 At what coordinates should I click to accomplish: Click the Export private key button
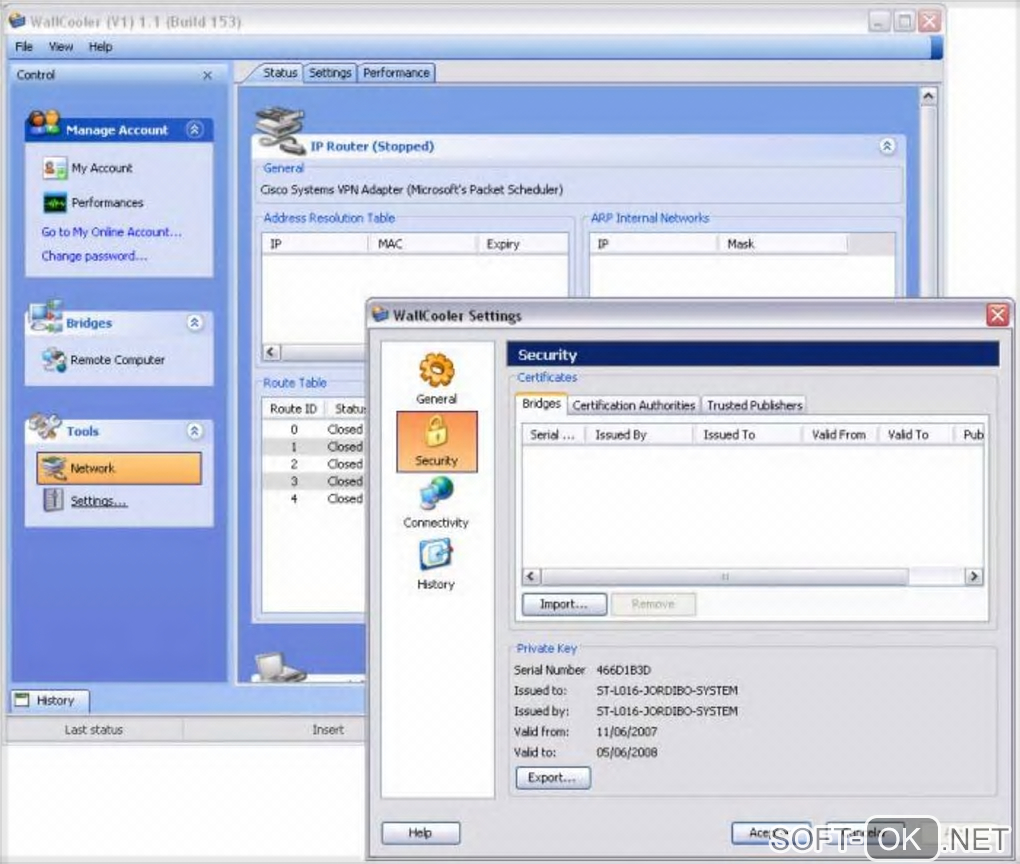552,777
